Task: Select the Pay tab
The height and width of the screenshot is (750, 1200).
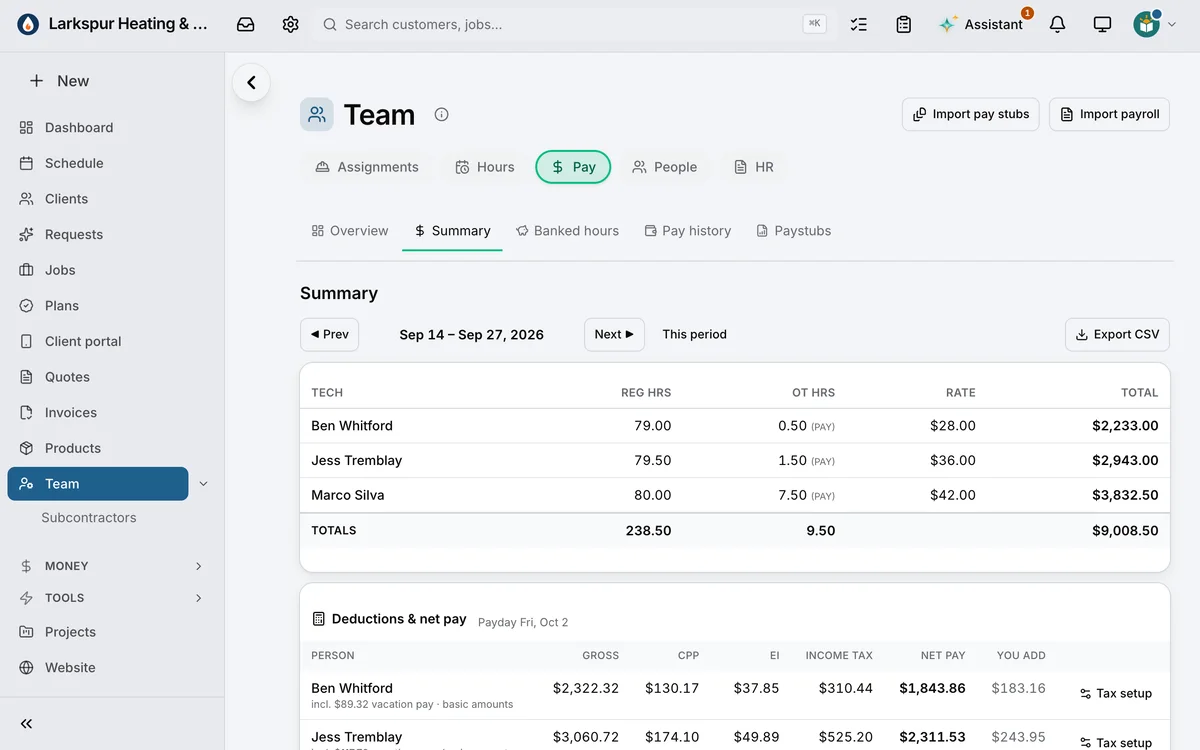Action: tap(573, 167)
